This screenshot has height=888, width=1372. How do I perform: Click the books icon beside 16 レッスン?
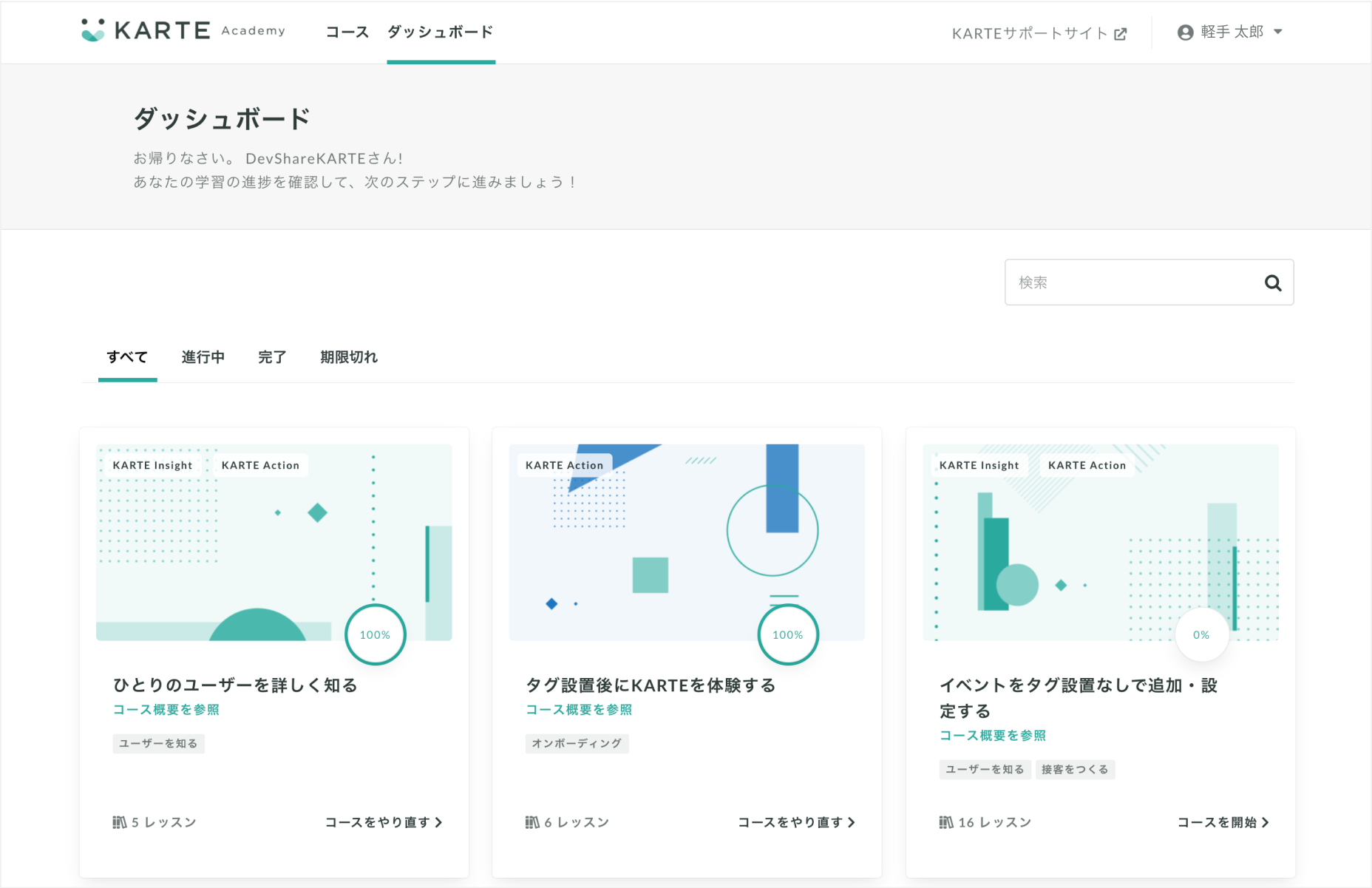point(945,822)
